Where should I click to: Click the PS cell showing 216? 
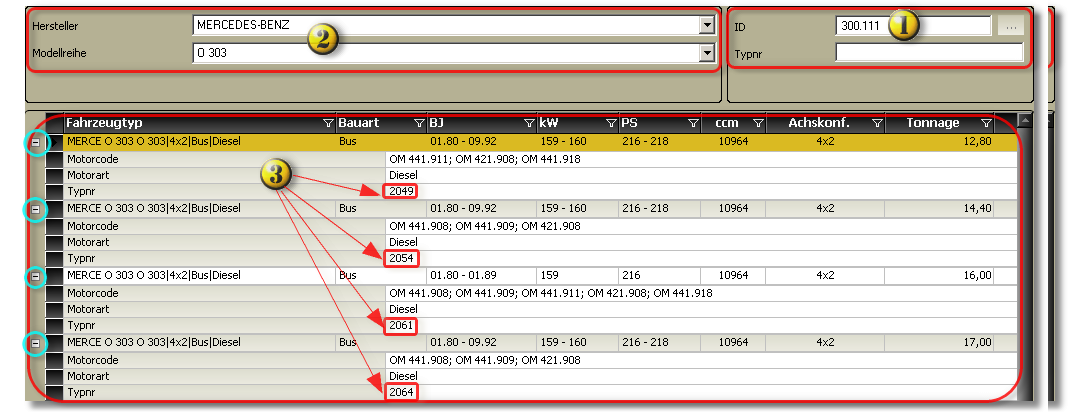(659, 276)
